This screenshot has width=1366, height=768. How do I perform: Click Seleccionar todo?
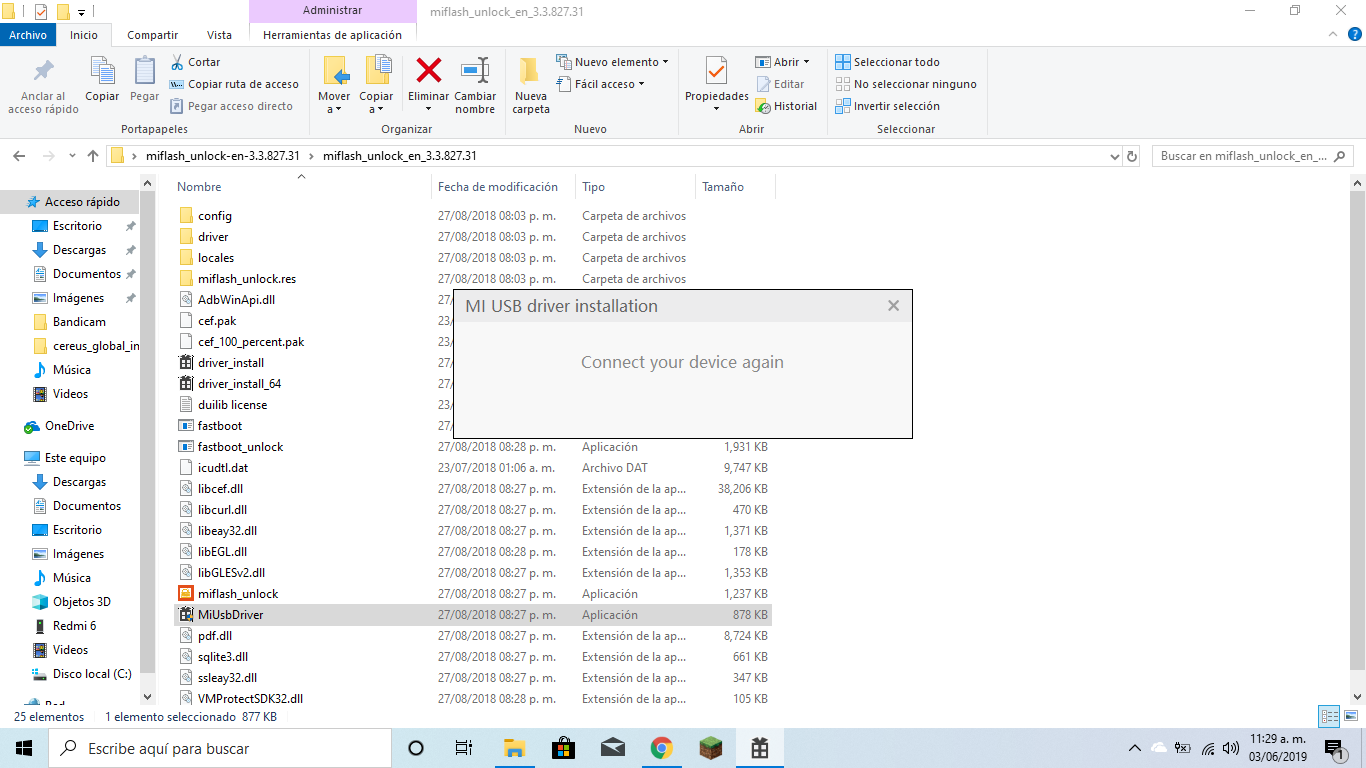point(887,62)
